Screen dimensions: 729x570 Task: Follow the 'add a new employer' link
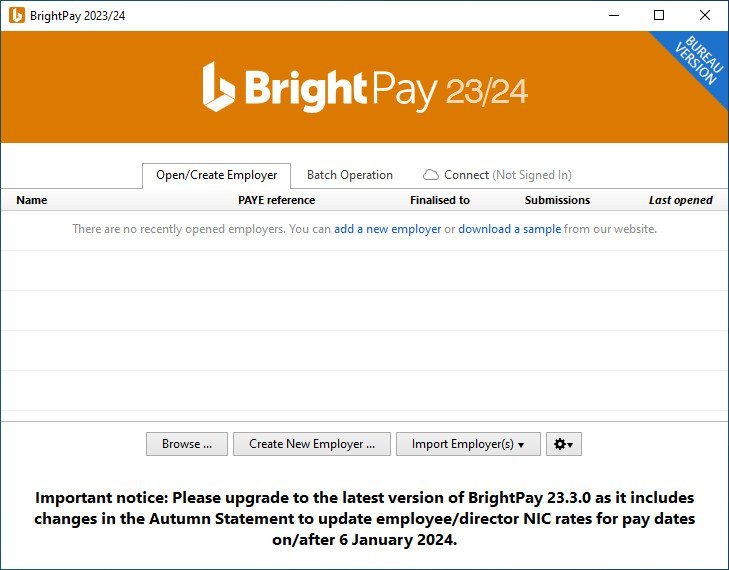(x=387, y=229)
